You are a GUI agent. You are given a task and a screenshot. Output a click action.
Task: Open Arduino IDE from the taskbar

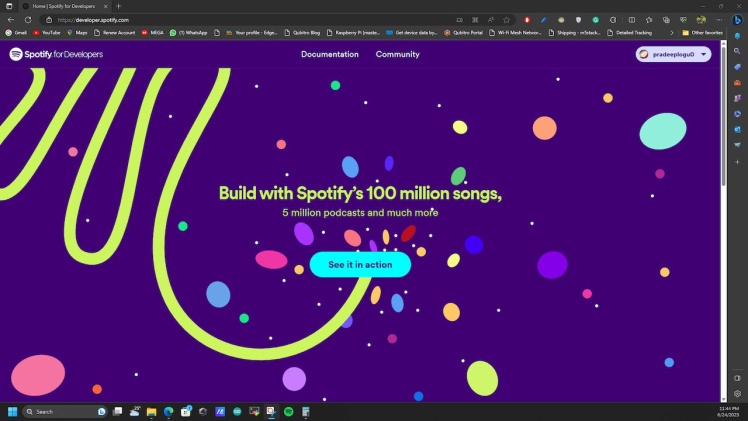[237, 411]
